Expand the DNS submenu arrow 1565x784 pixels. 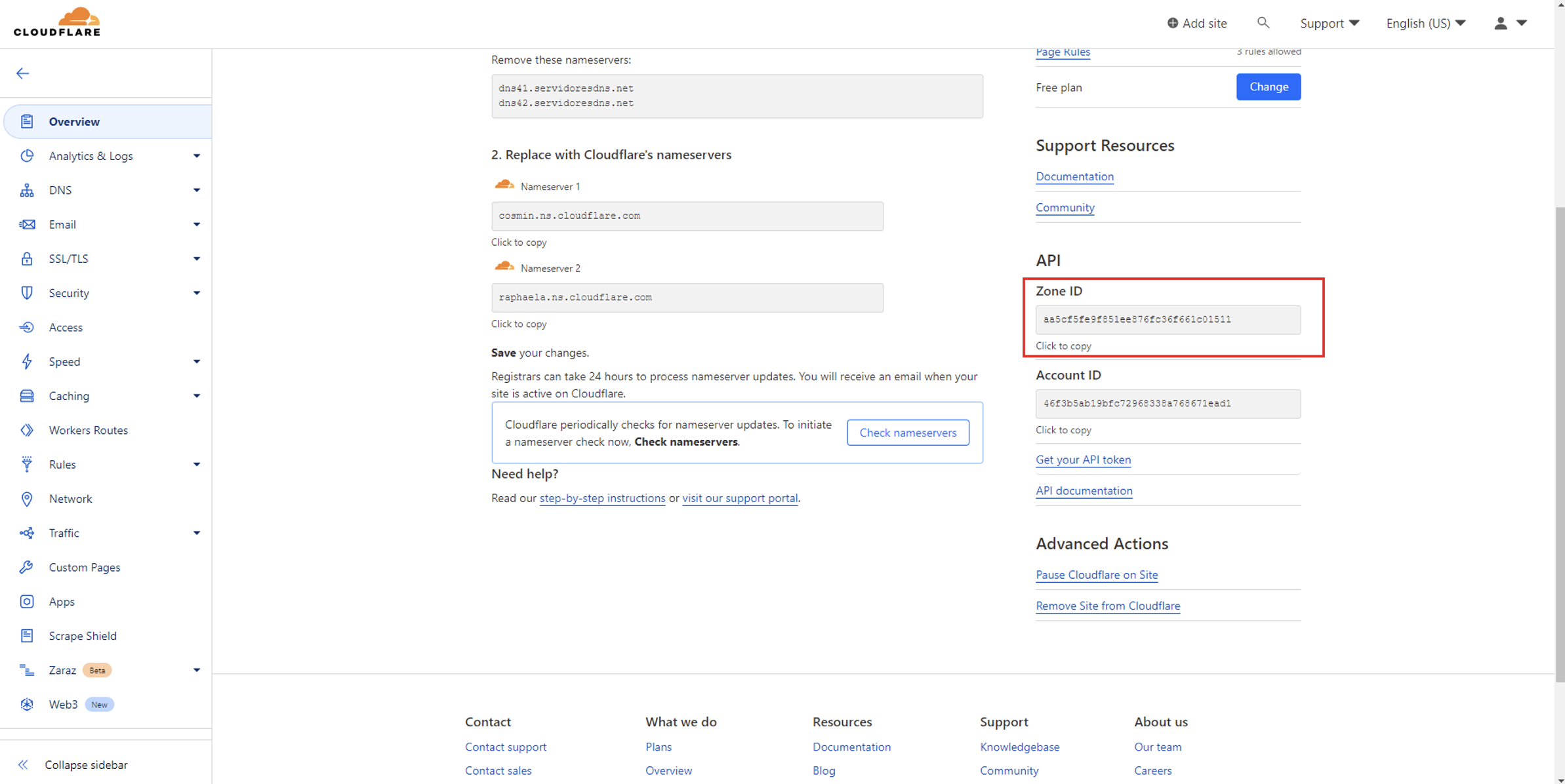tap(197, 190)
